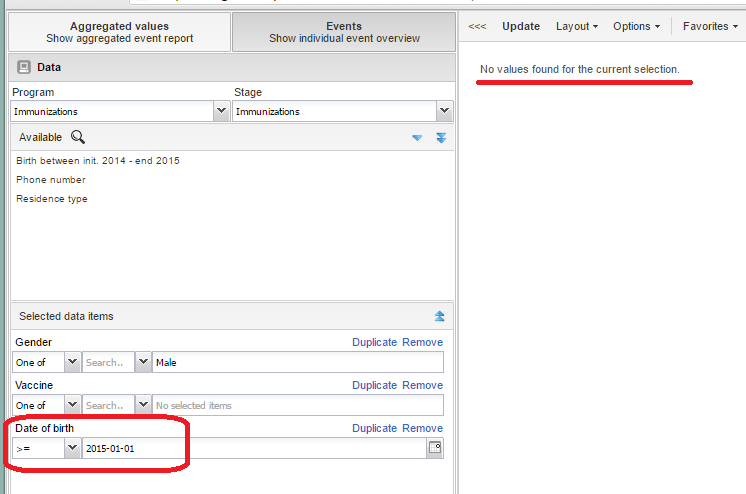
Task: Click the single down arrow above the Available list
Action: pos(417,138)
